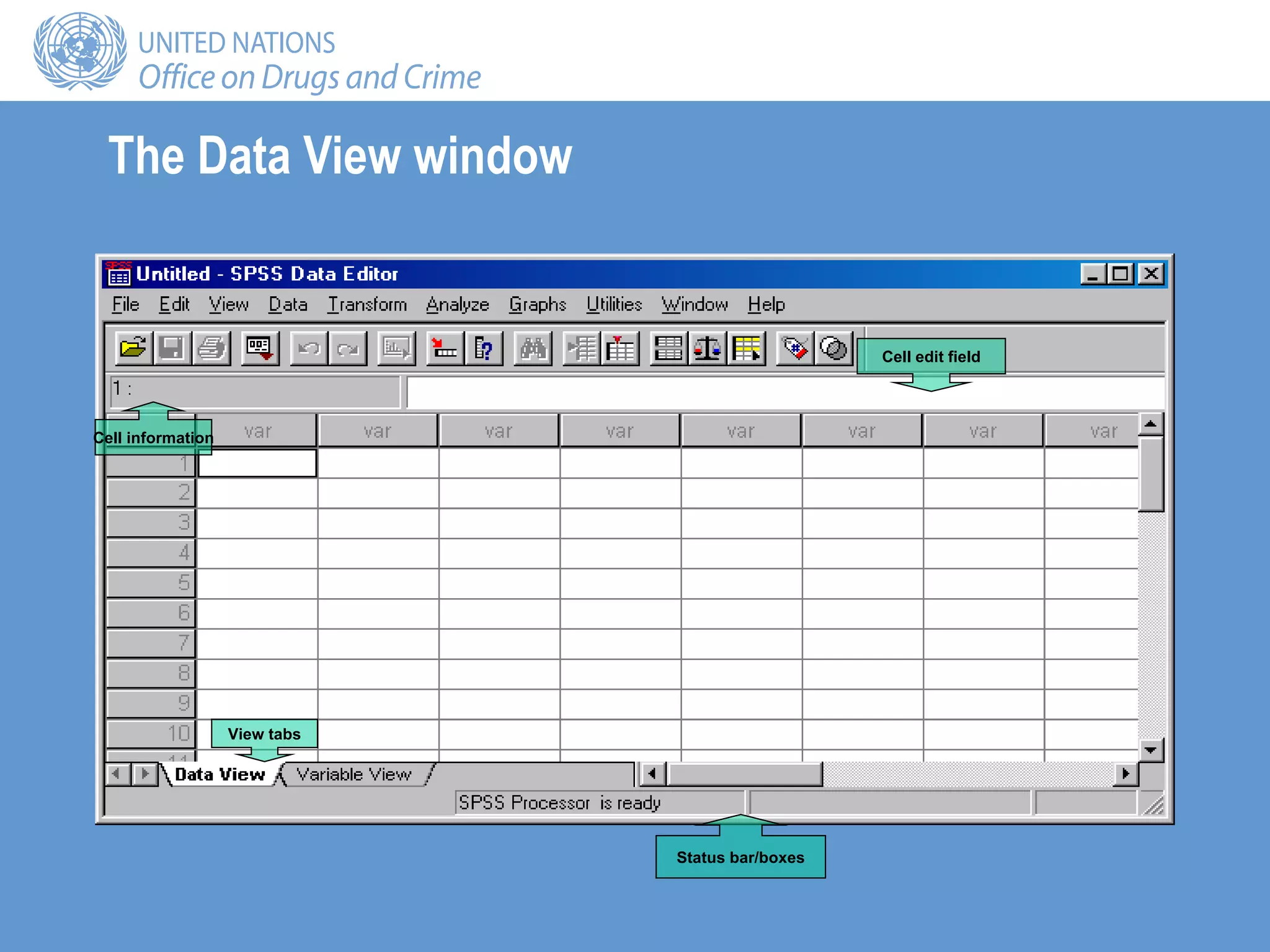1270x952 pixels.
Task: Click the Redo toolbar icon
Action: (x=348, y=348)
